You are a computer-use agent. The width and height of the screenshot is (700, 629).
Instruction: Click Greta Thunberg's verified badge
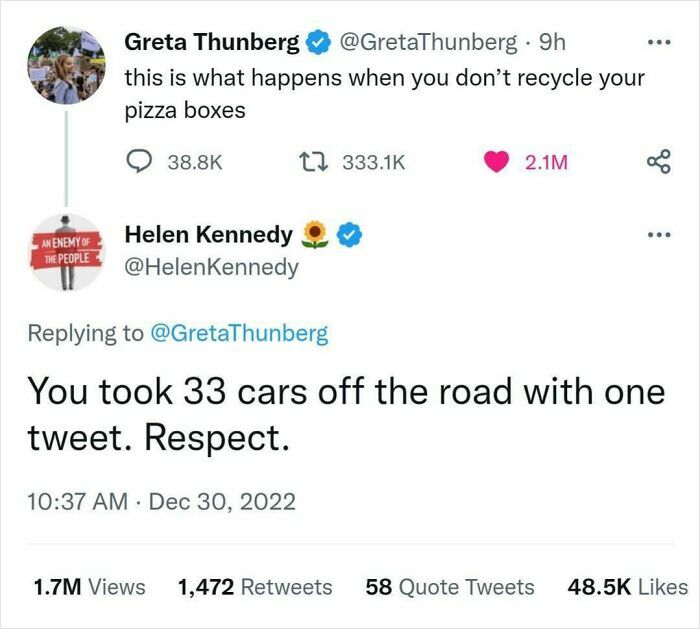tap(319, 42)
